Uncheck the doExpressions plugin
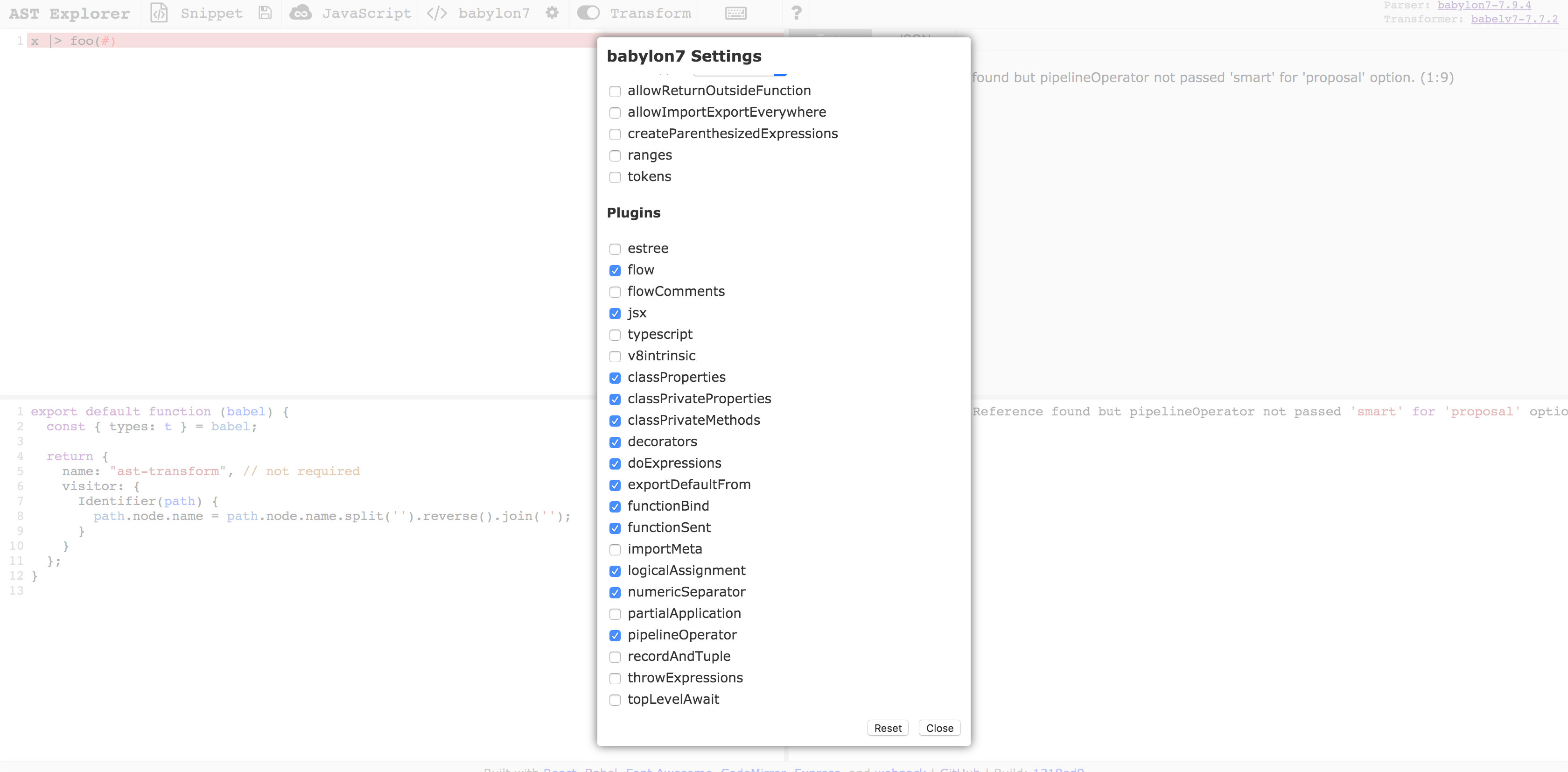Viewport: 1568px width, 772px height. pyautogui.click(x=615, y=464)
